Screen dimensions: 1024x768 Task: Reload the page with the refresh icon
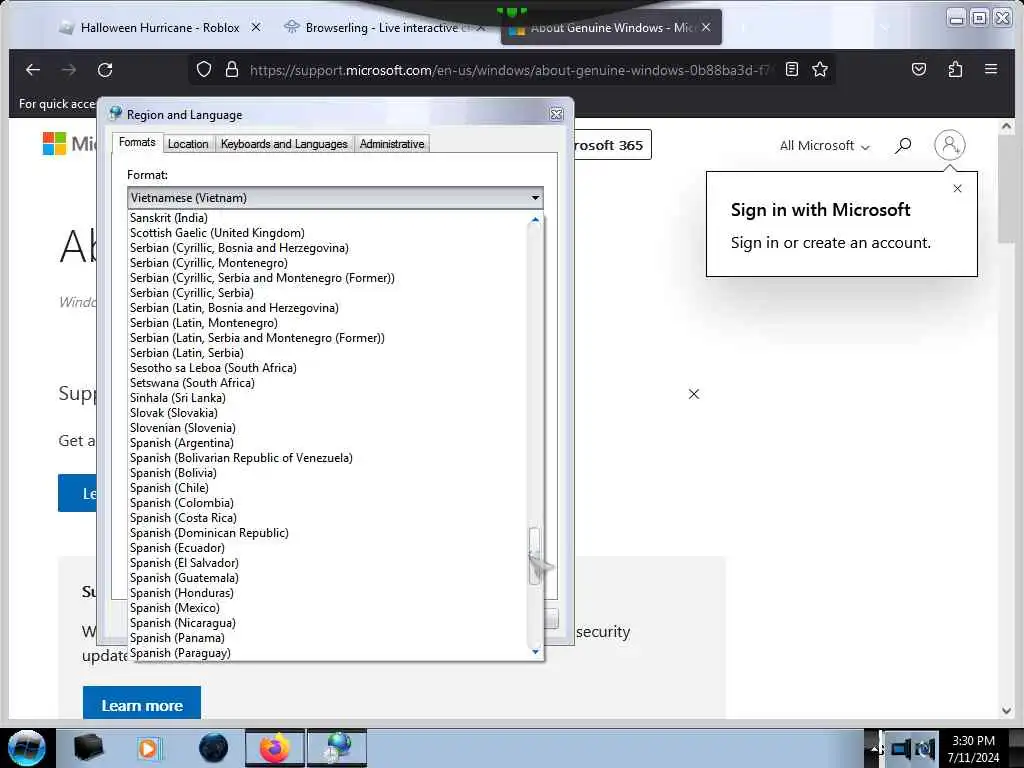[105, 69]
